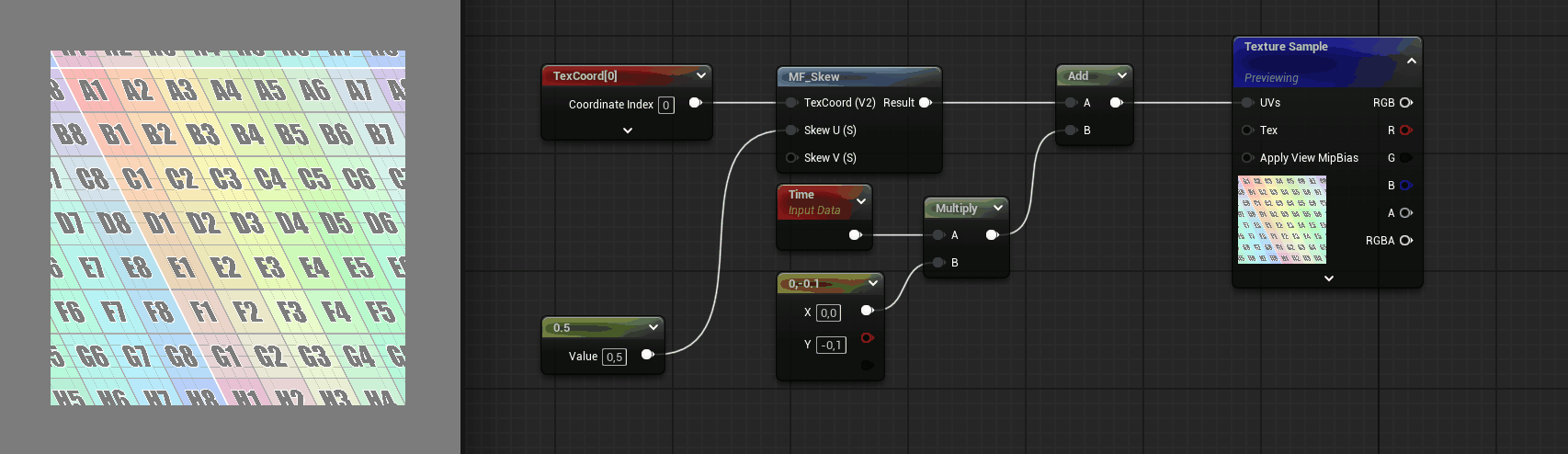The width and height of the screenshot is (1568, 454).
Task: Edit the X value field of 0,-0.1
Action: 828,312
